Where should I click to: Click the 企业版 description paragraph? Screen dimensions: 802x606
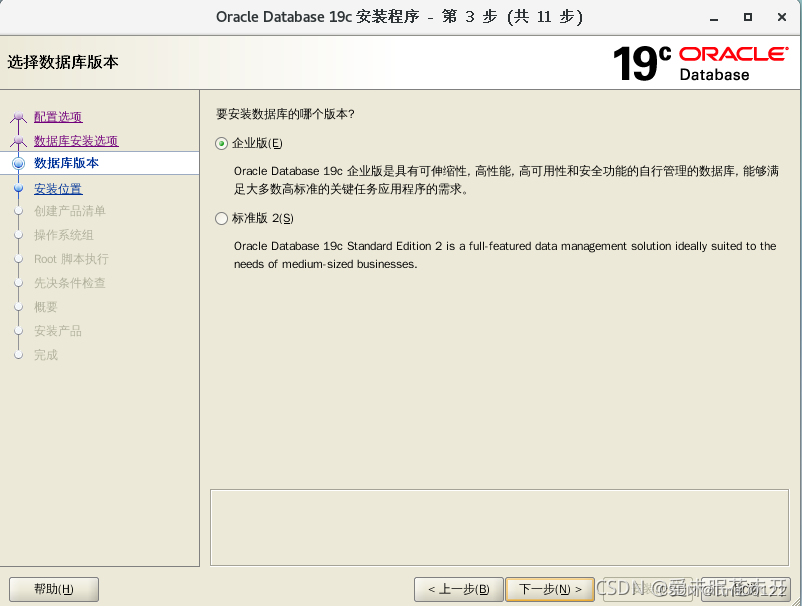tap(506, 180)
